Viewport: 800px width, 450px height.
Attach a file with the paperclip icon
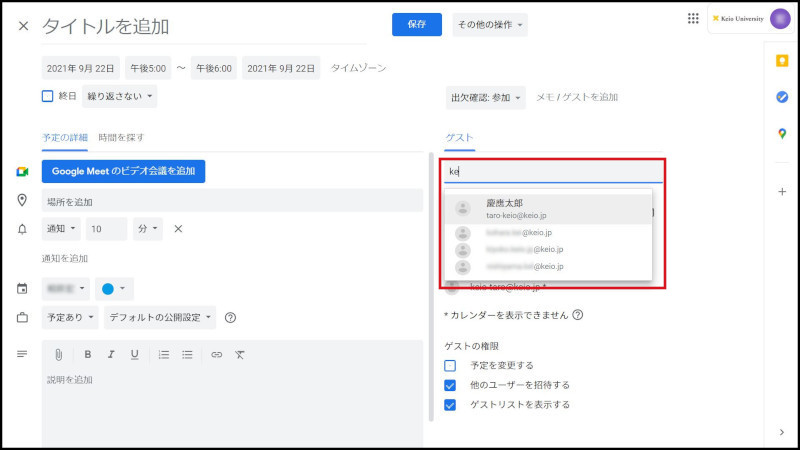pyautogui.click(x=59, y=354)
